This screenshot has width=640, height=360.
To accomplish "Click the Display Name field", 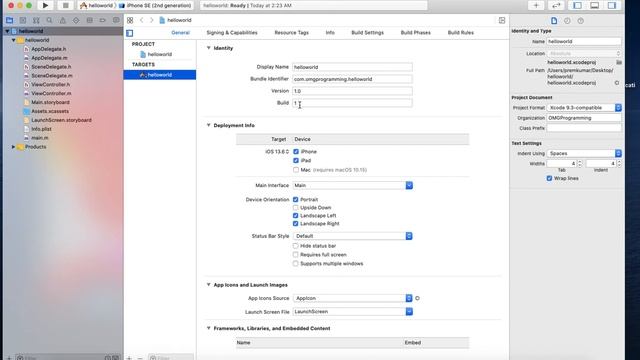I will (x=352, y=67).
